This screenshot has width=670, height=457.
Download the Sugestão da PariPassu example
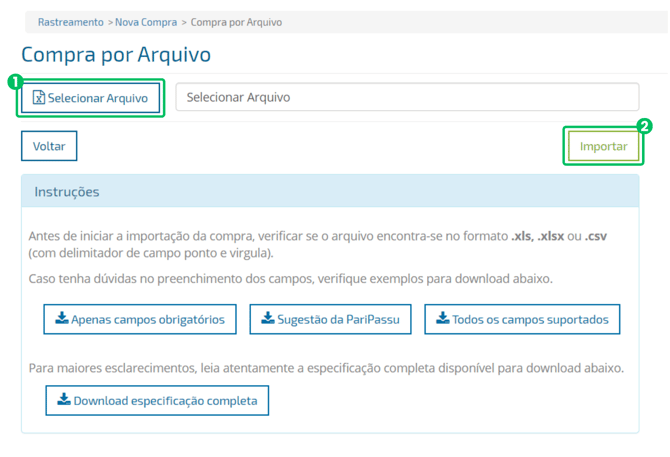pyautogui.click(x=338, y=319)
